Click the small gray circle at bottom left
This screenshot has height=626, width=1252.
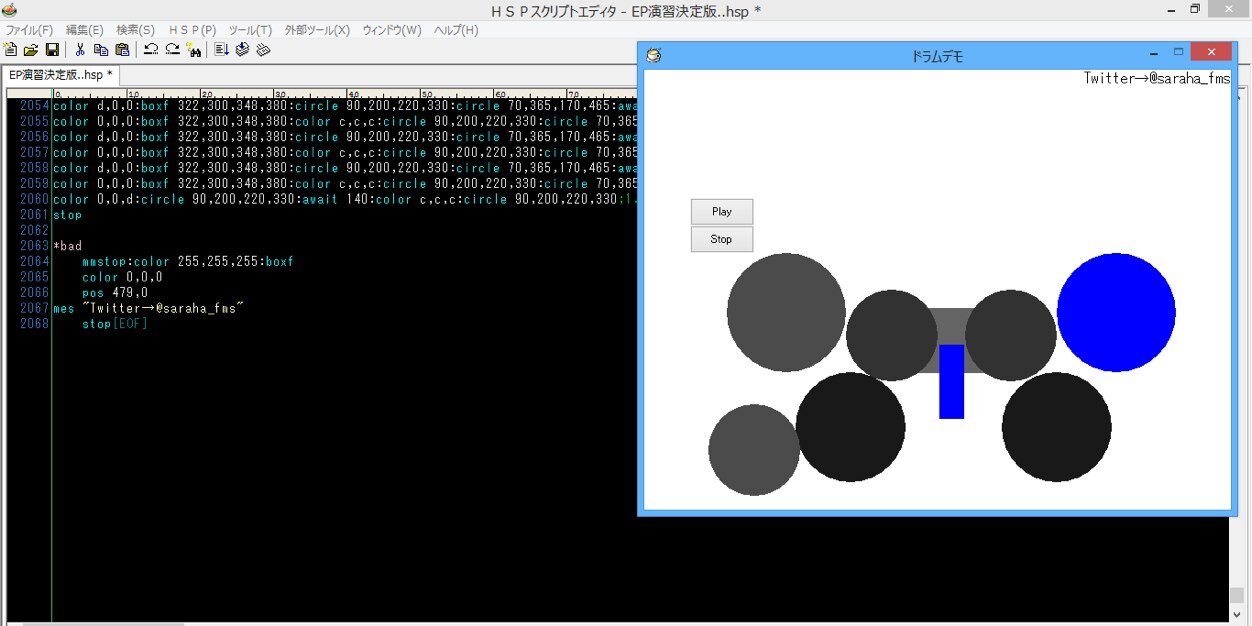(x=754, y=450)
